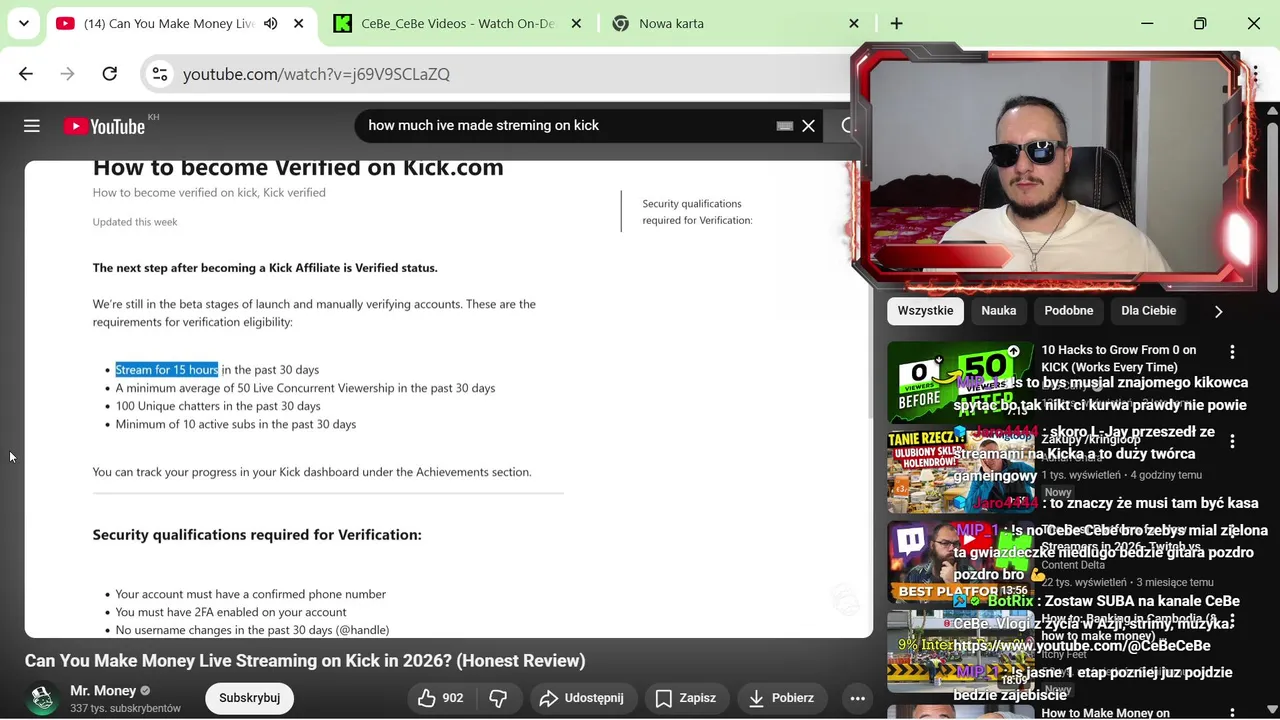Close the YouTube video tab
Screen dimensions: 1280x720
[x=298, y=23]
